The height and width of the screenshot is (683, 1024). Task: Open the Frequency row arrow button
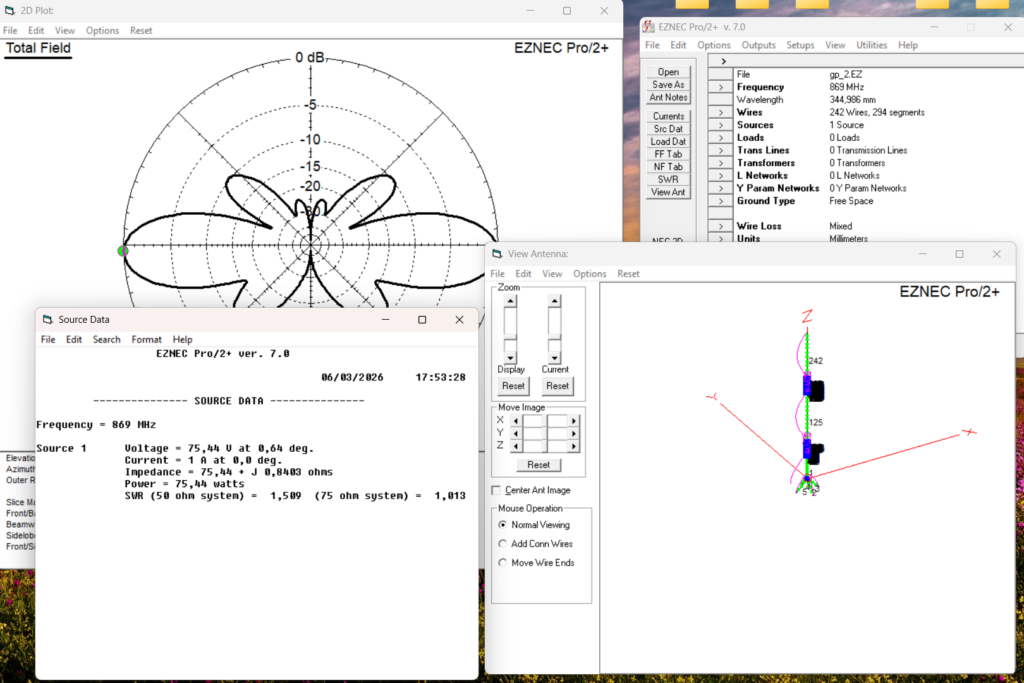click(722, 88)
